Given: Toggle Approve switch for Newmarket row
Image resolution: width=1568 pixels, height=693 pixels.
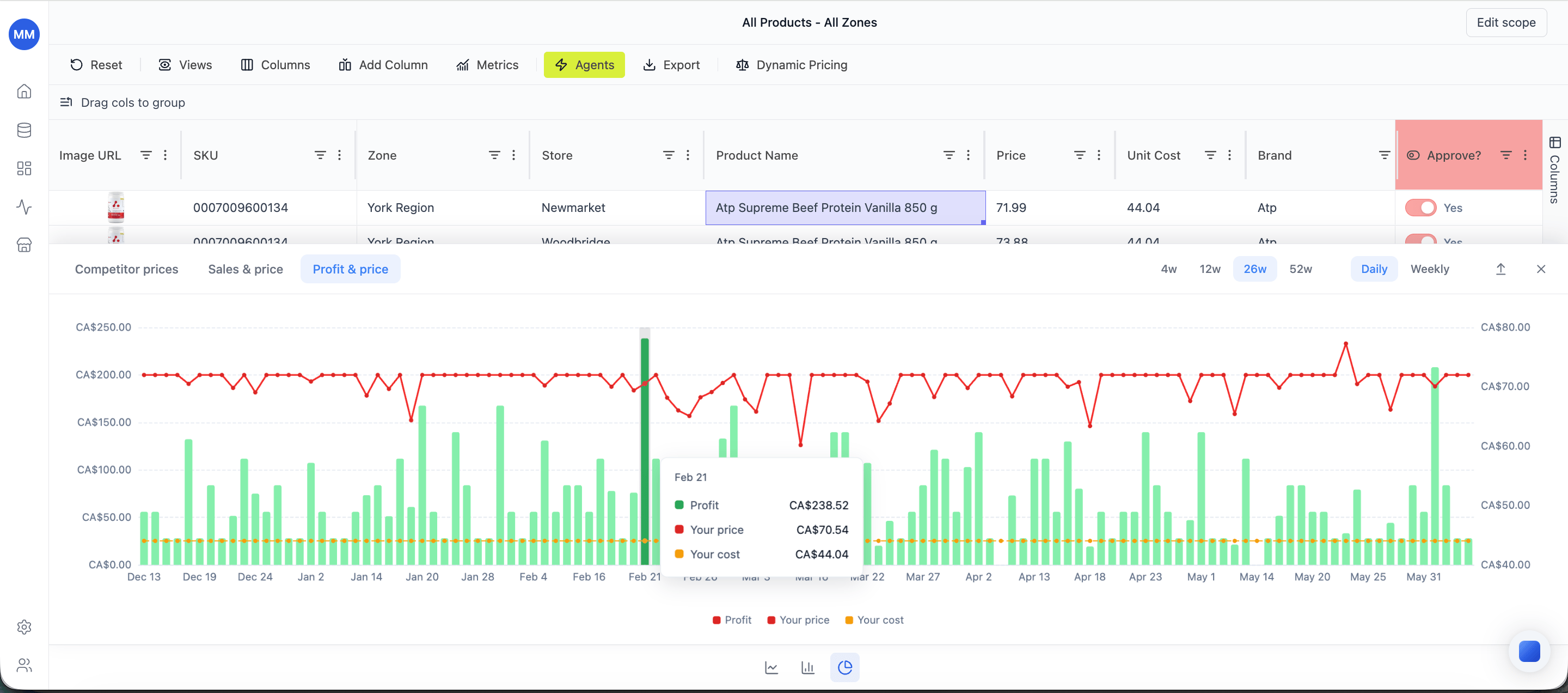Looking at the screenshot, I should [x=1420, y=208].
